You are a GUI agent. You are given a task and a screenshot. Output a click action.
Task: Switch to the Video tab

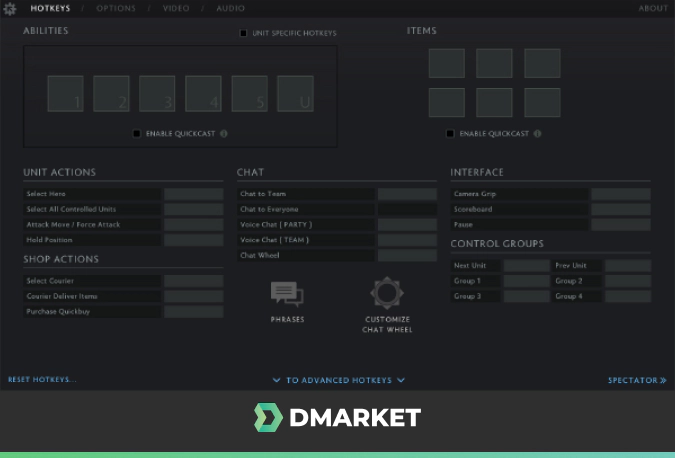click(x=176, y=8)
